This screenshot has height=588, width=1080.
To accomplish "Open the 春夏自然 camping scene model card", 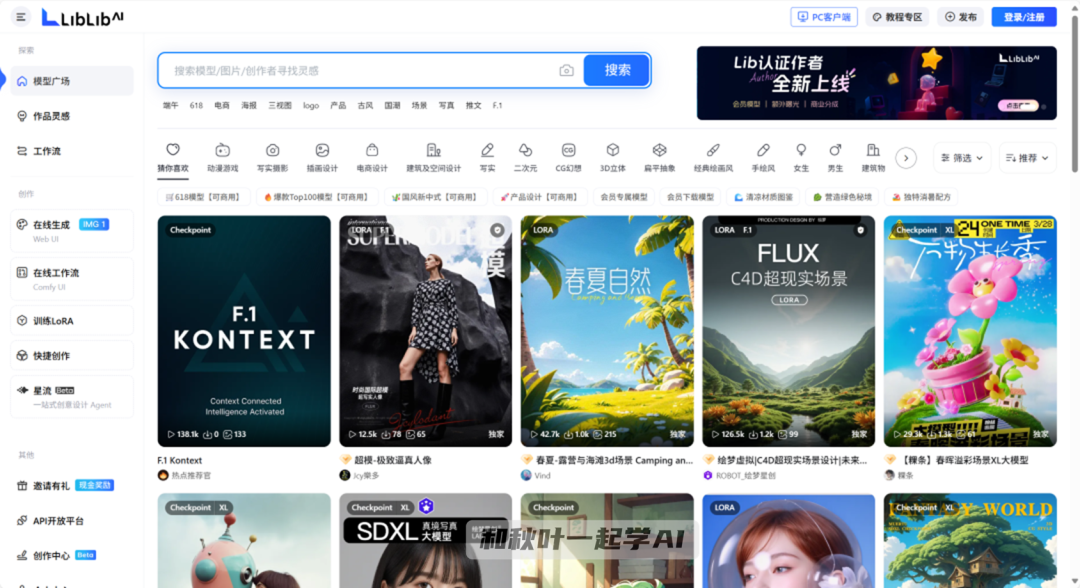I will pos(607,331).
